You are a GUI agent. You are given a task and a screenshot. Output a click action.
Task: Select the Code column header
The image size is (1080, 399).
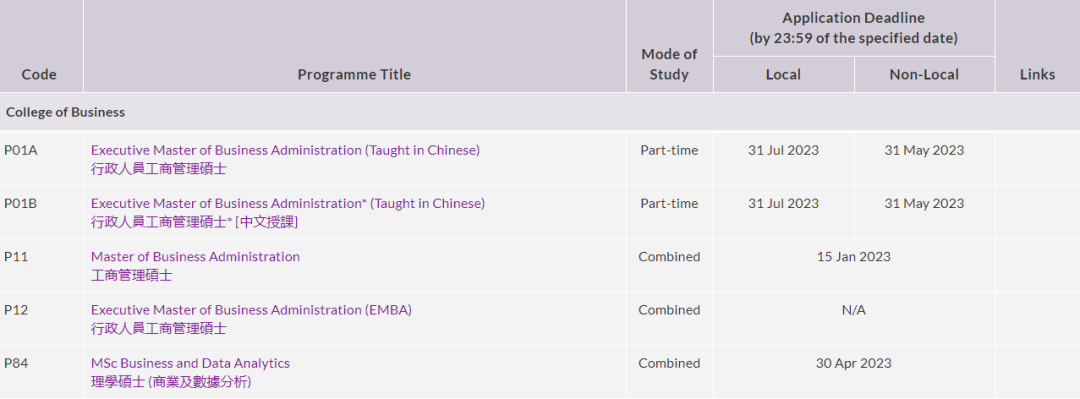tap(39, 74)
